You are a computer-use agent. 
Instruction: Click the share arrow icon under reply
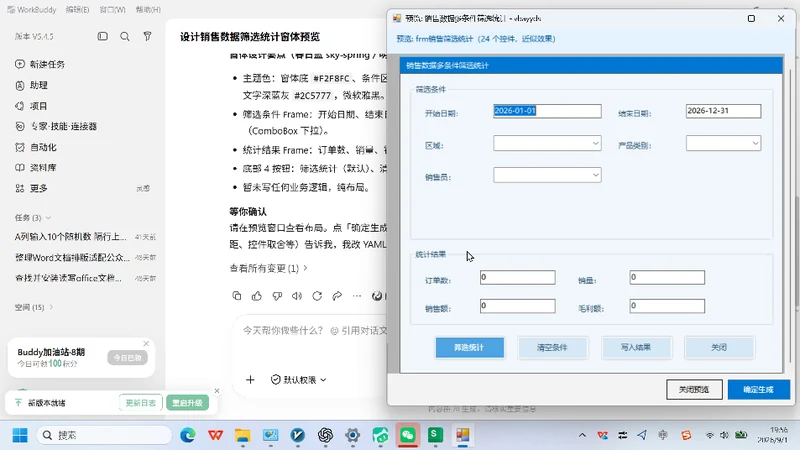pyautogui.click(x=337, y=296)
